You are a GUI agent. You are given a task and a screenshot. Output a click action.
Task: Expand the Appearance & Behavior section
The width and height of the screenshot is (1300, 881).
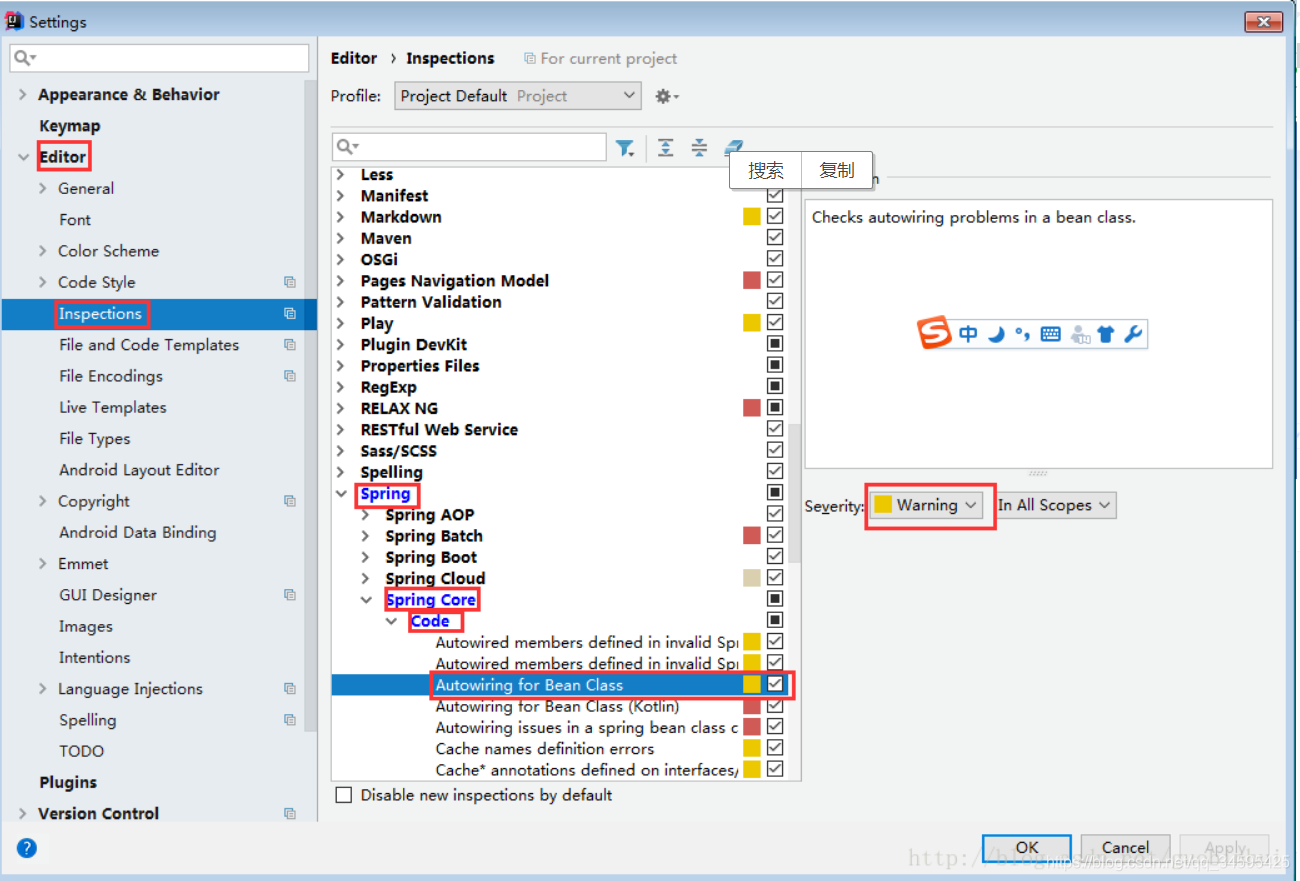[x=23, y=95]
